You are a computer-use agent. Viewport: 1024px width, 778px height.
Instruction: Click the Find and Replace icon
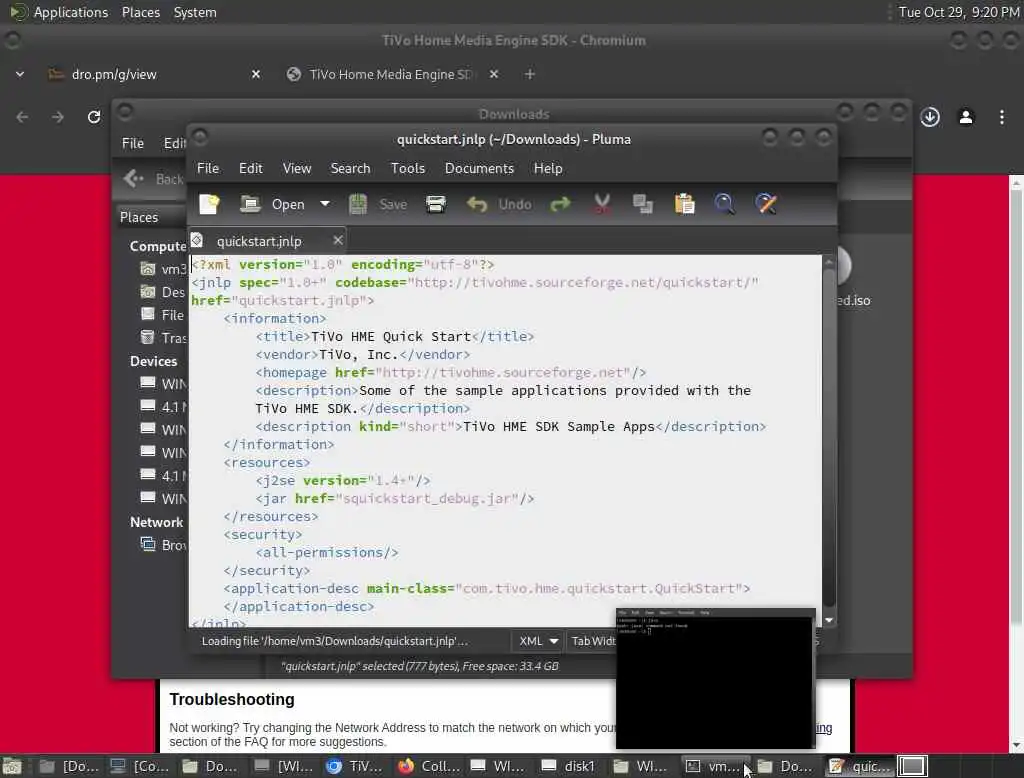click(x=766, y=204)
